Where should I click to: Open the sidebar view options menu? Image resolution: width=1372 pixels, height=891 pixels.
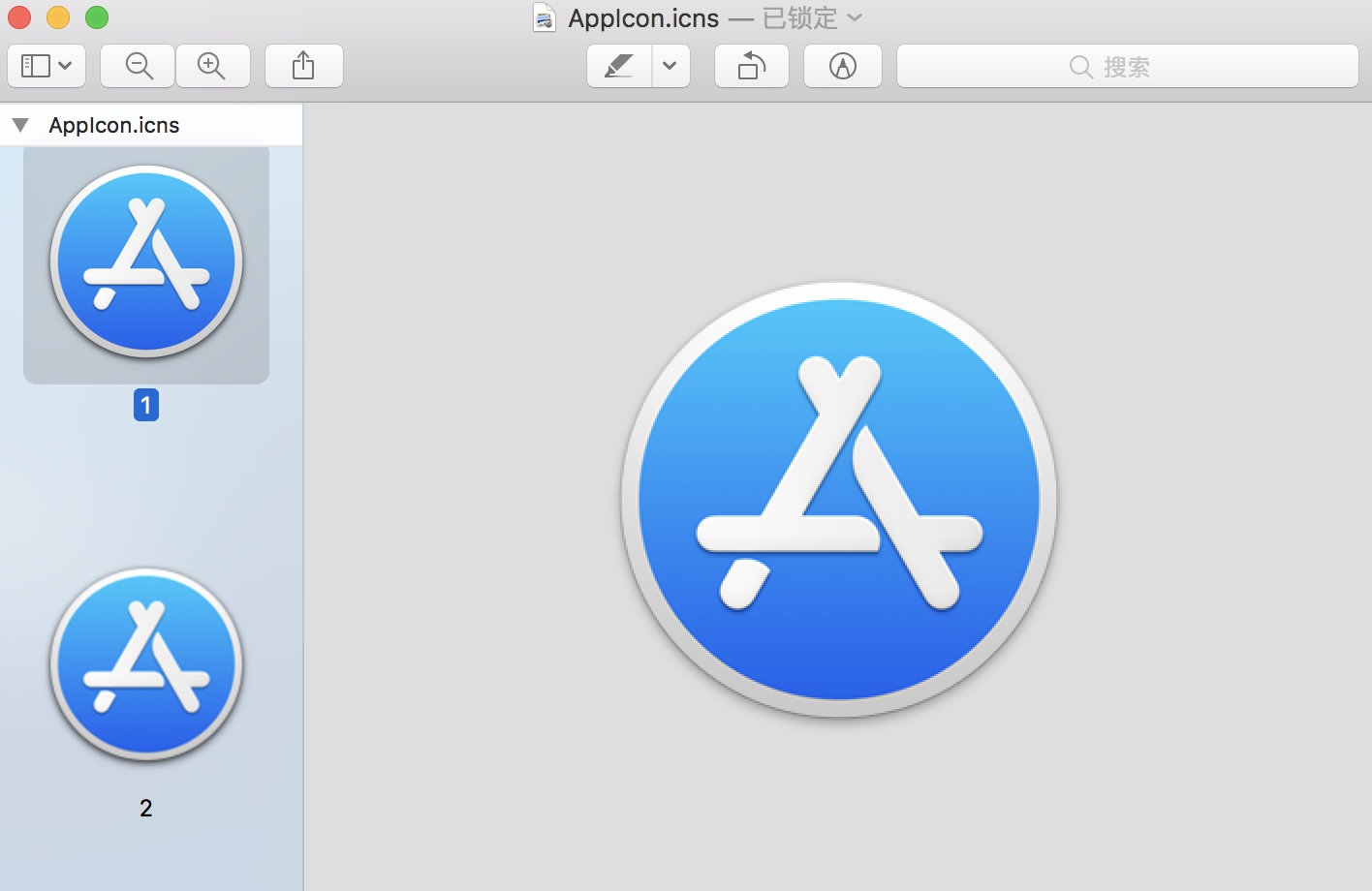tap(47, 66)
